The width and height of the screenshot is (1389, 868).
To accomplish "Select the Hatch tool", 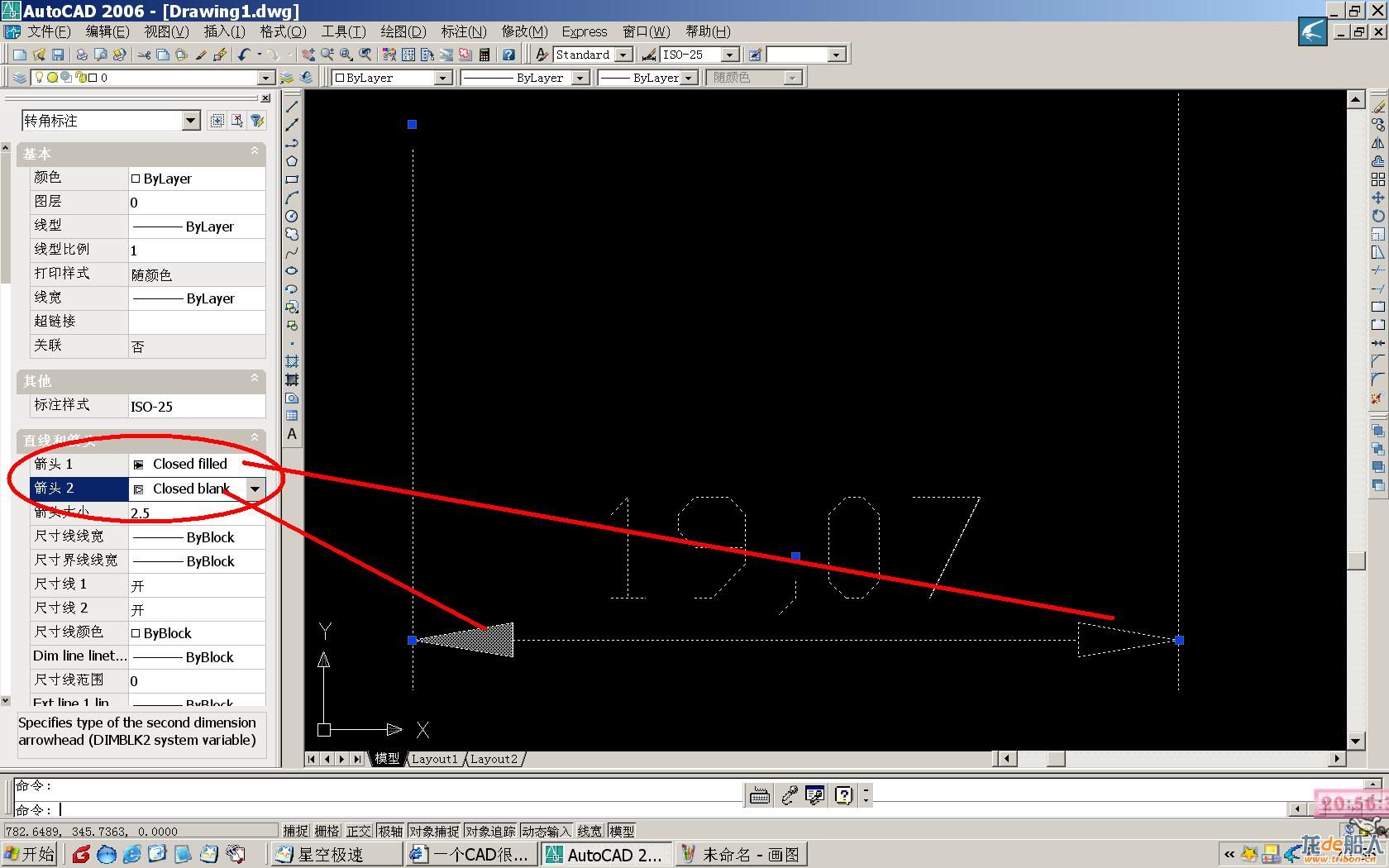I will tap(292, 361).
